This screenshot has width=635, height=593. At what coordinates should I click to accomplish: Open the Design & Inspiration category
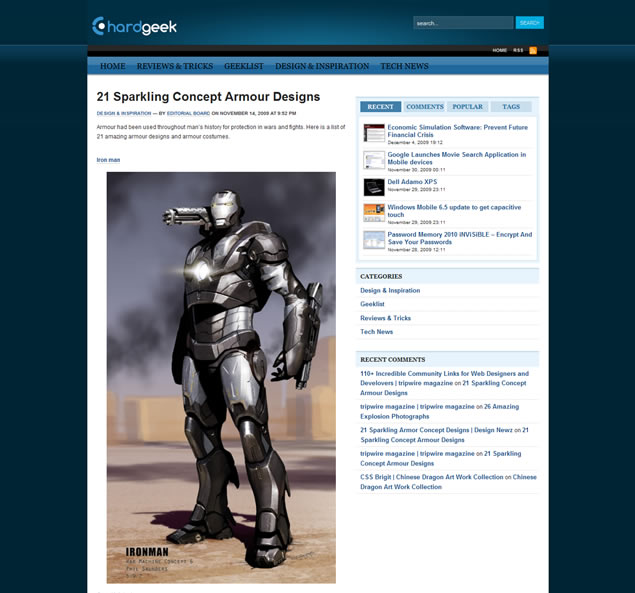[390, 290]
